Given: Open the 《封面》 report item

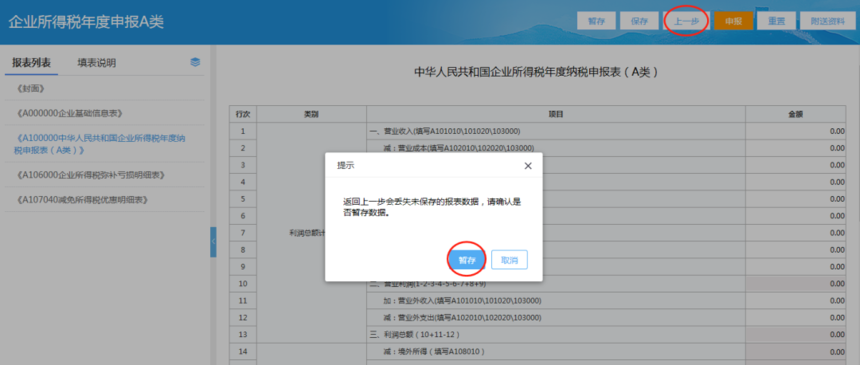Looking at the screenshot, I should click(30, 88).
